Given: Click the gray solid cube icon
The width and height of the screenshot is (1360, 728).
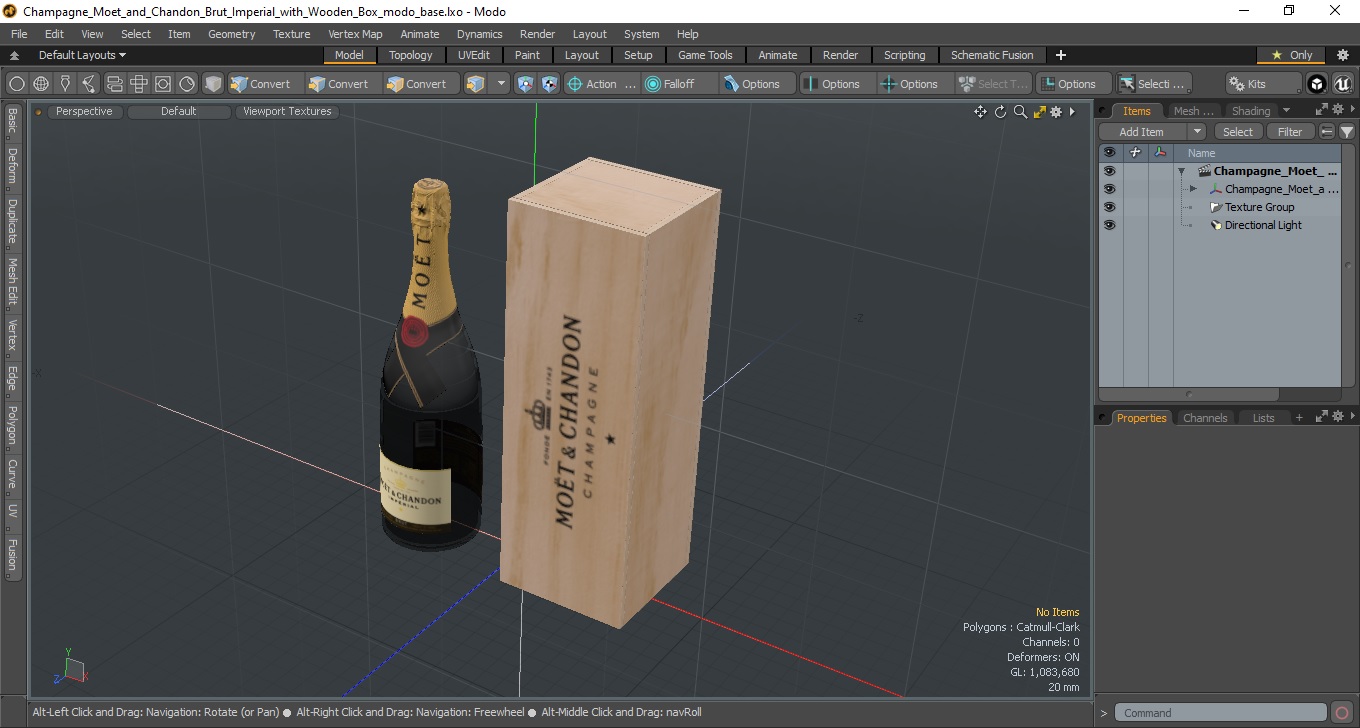Looking at the screenshot, I should [213, 84].
